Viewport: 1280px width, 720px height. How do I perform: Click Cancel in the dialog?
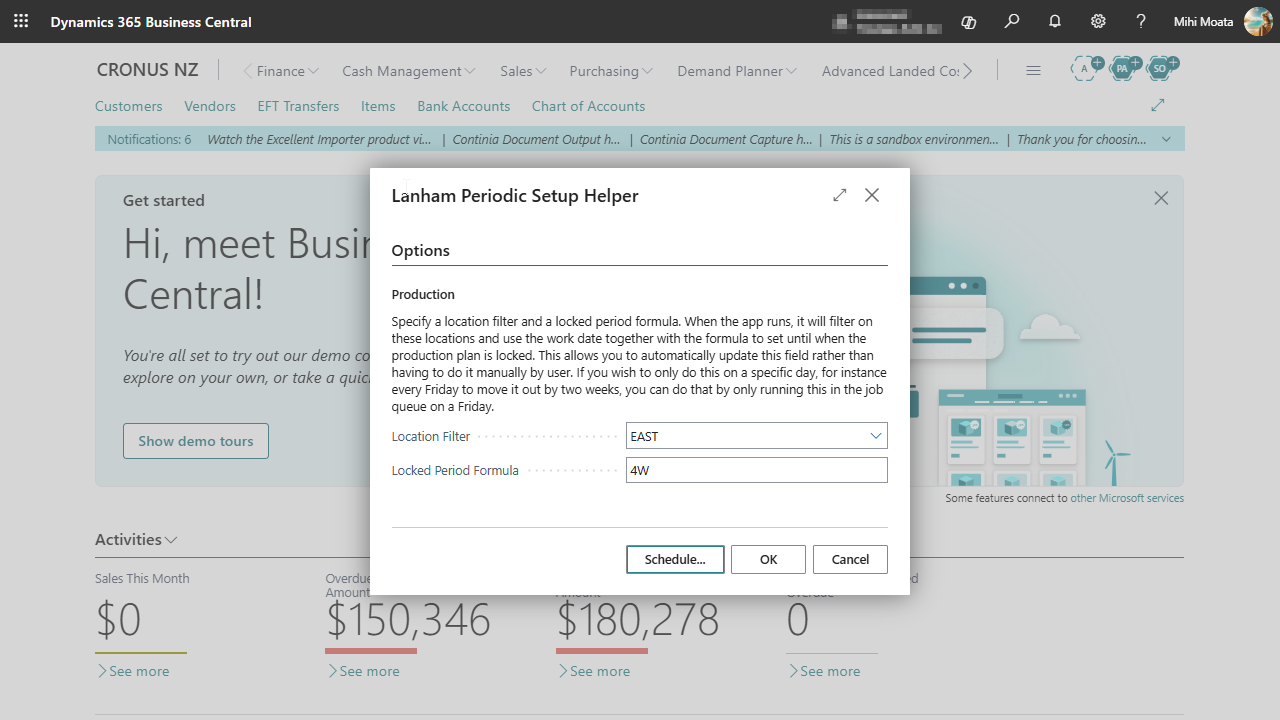(850, 559)
